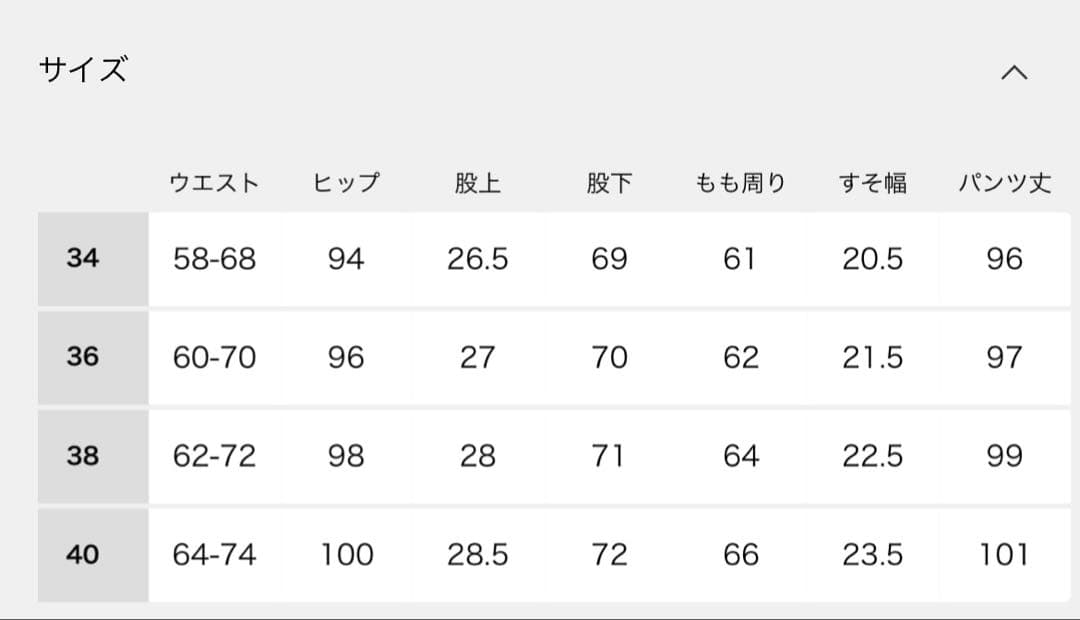The height and width of the screenshot is (620, 1080).
Task: Select the size 38 row header
Action: pyautogui.click(x=84, y=456)
